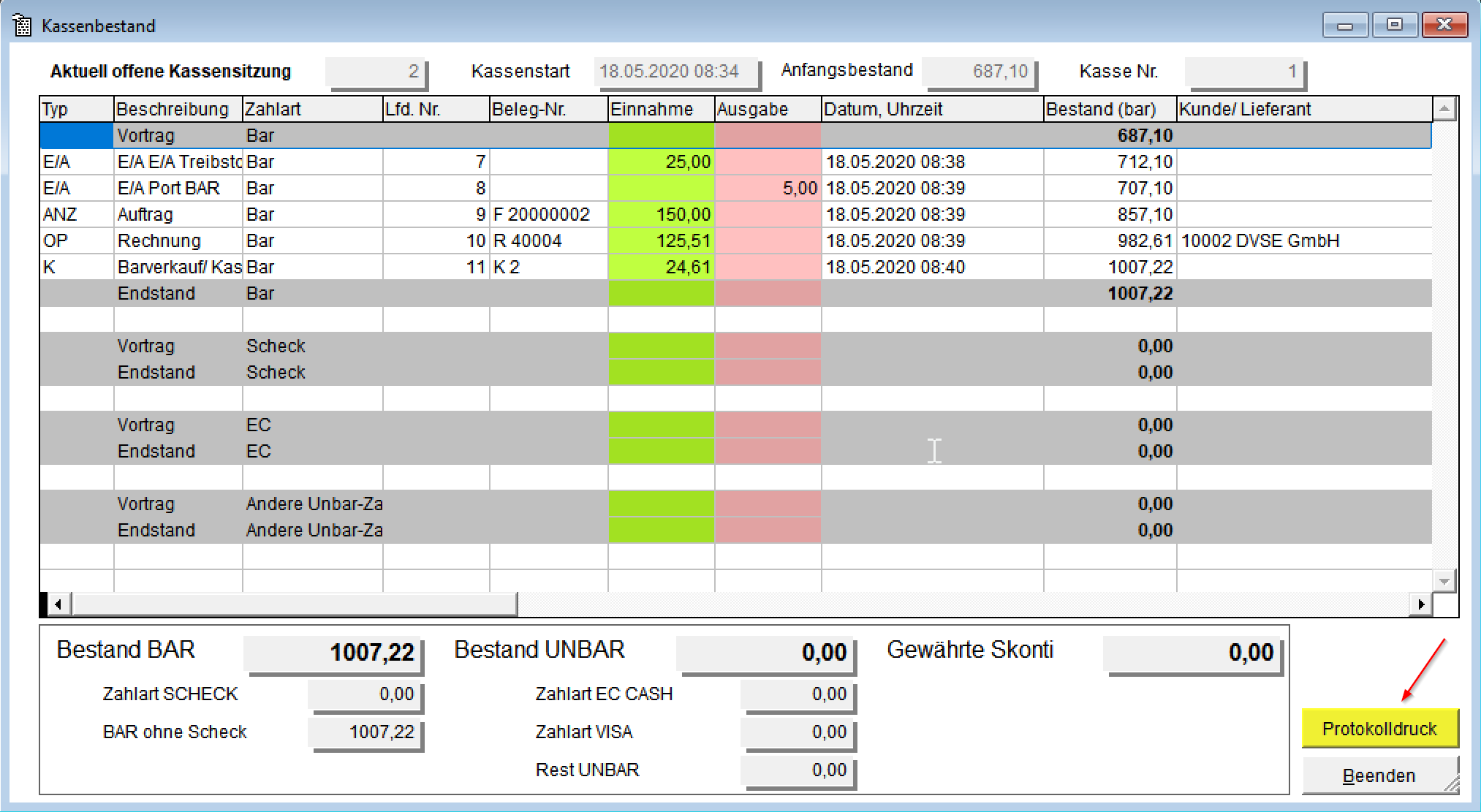Click the Endstand Scheck row
1481x812 pixels.
pyautogui.click(x=735, y=372)
